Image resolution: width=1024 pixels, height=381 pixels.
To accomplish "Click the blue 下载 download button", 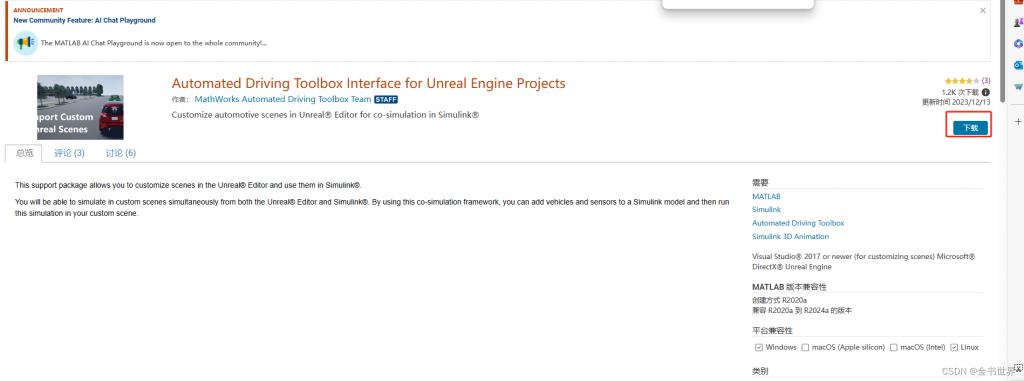I will (970, 128).
